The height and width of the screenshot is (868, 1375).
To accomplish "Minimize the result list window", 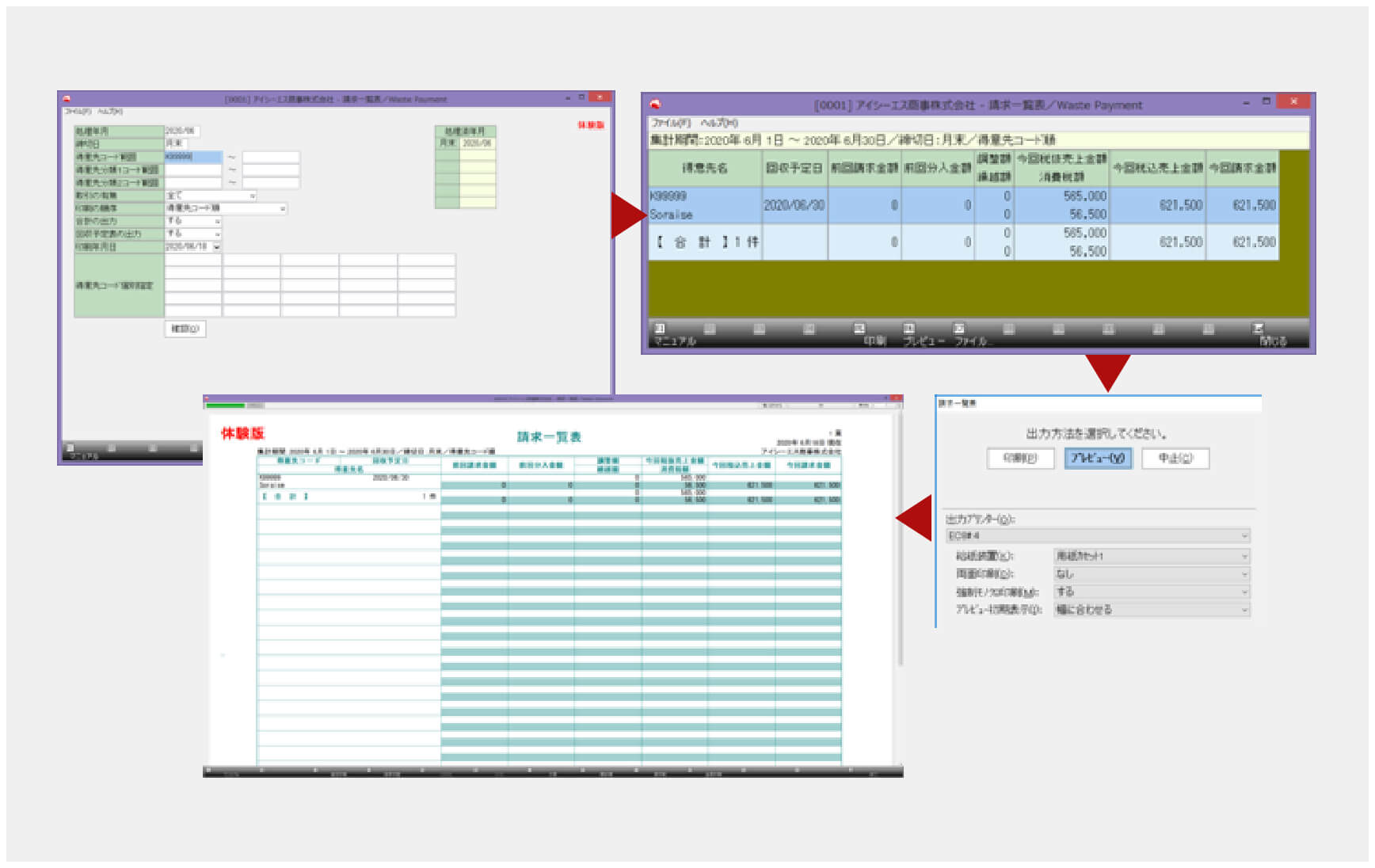I will 1246,102.
